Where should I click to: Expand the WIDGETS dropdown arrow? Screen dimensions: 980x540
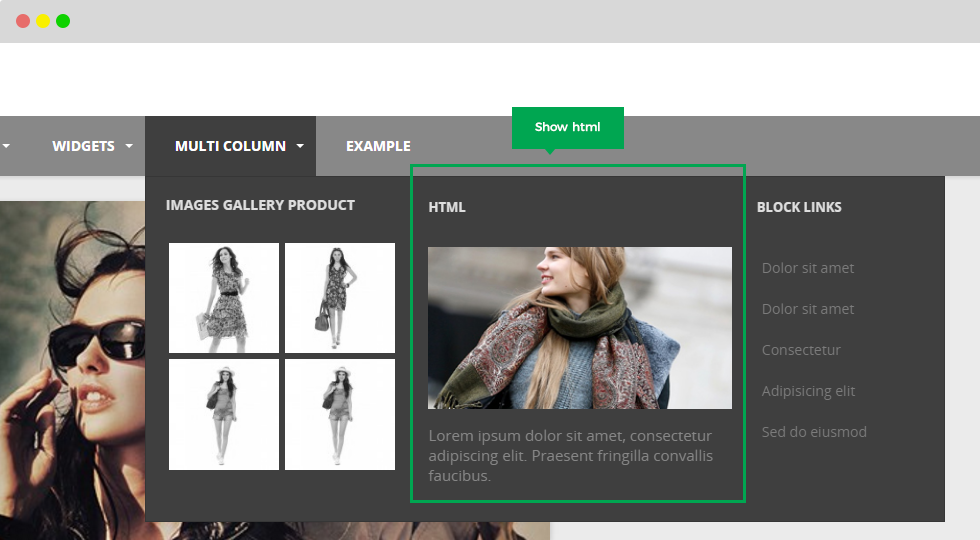click(x=129, y=146)
